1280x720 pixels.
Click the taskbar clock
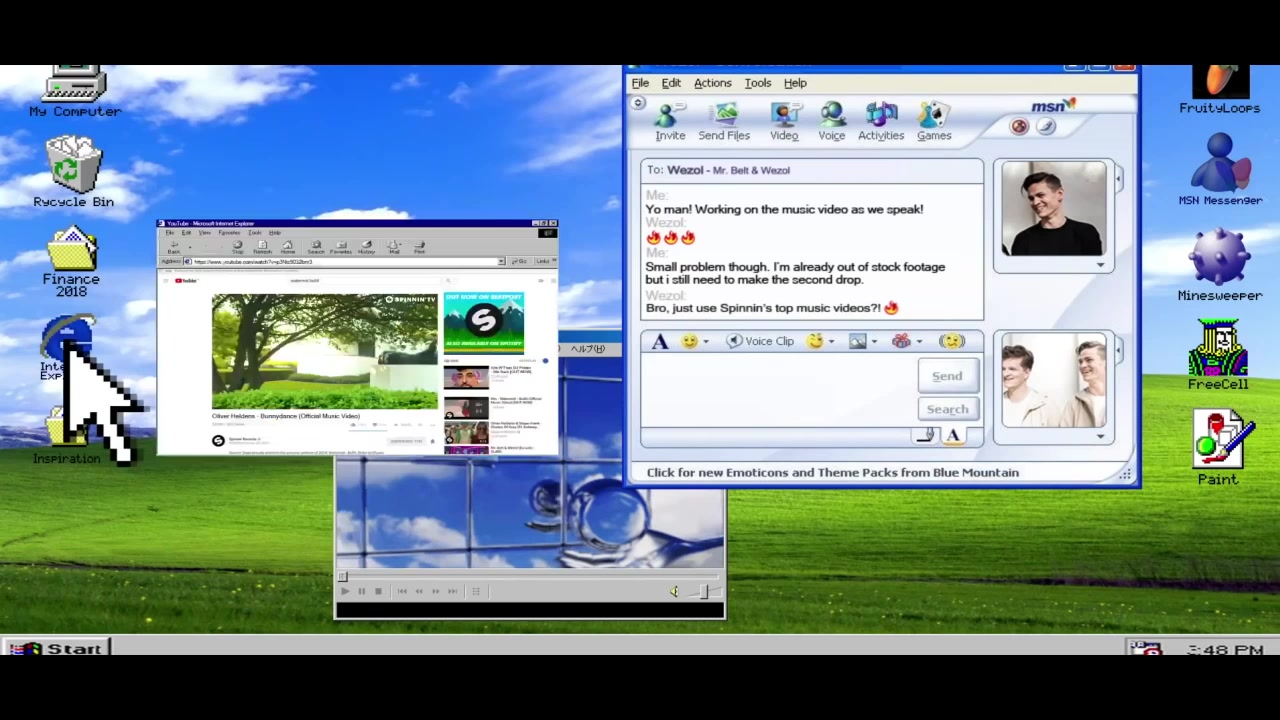point(1225,649)
